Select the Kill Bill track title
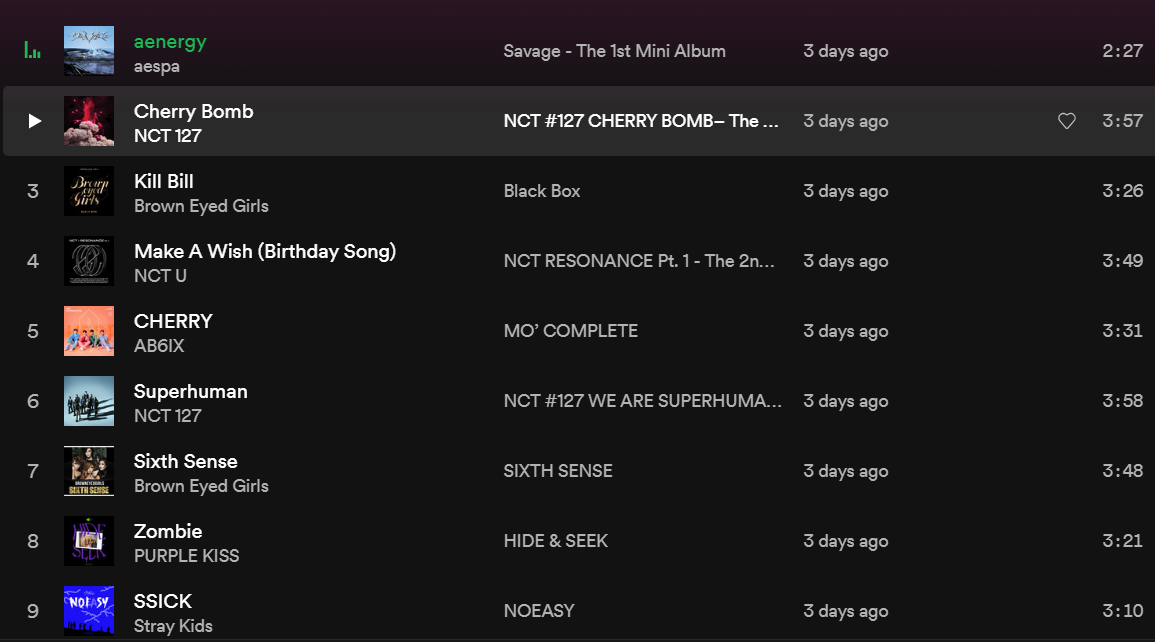This screenshot has height=642, width=1155. click(164, 181)
